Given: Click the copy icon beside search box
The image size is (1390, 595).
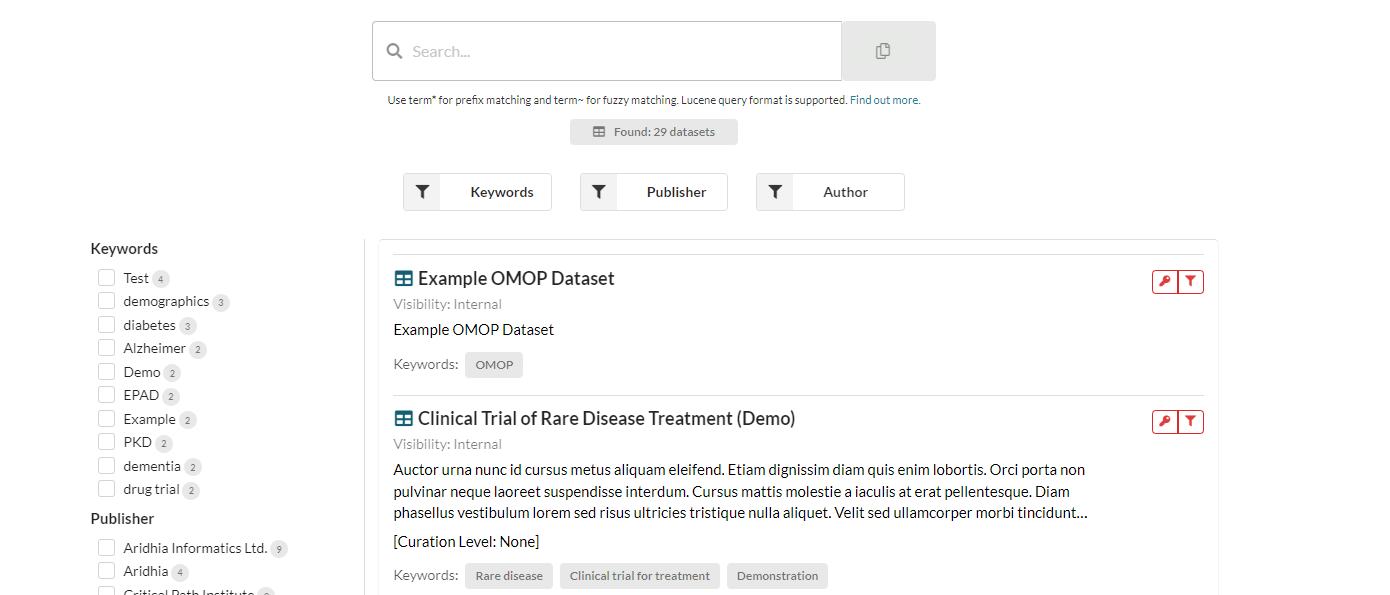Looking at the screenshot, I should coord(883,51).
